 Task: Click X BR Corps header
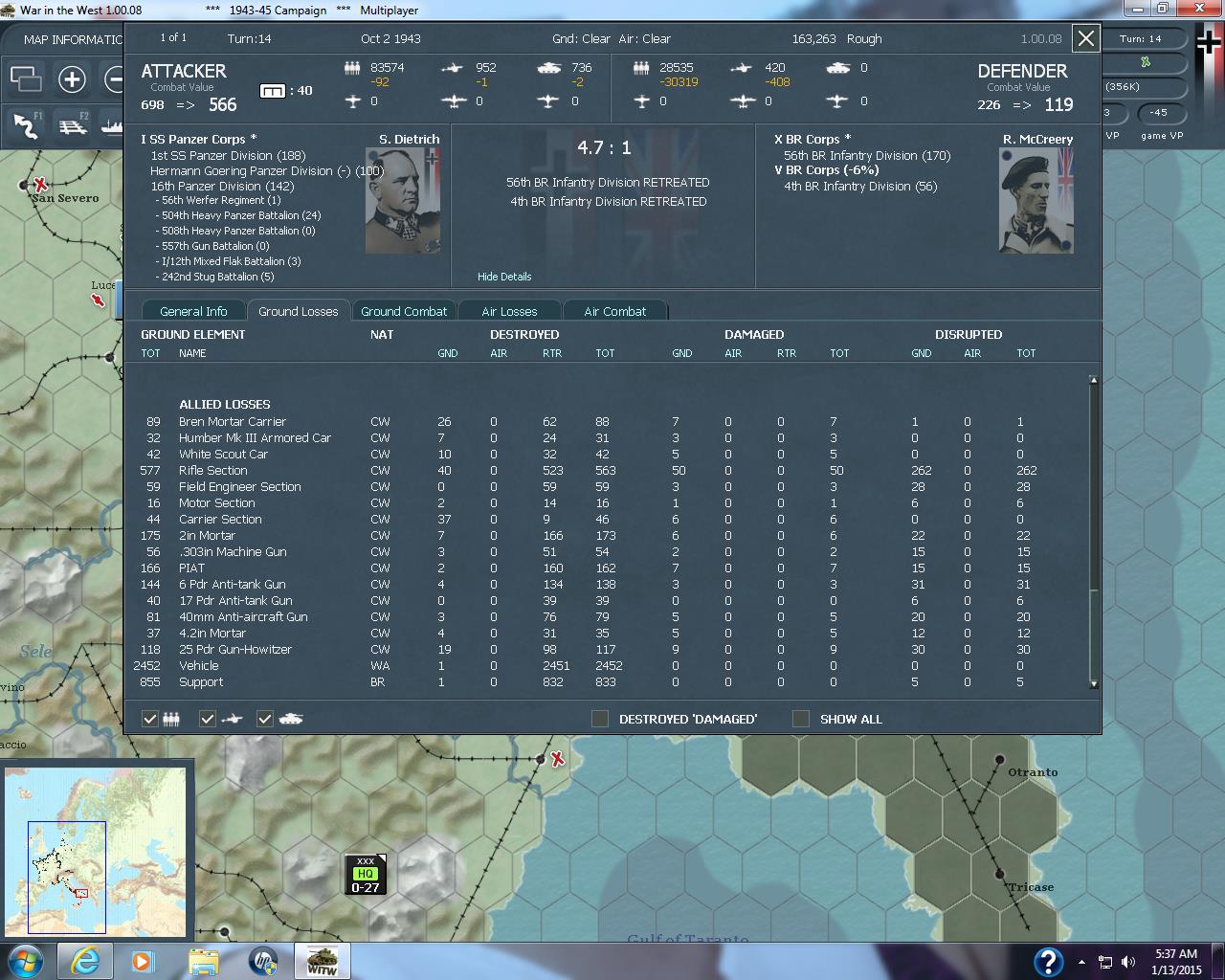(x=813, y=139)
